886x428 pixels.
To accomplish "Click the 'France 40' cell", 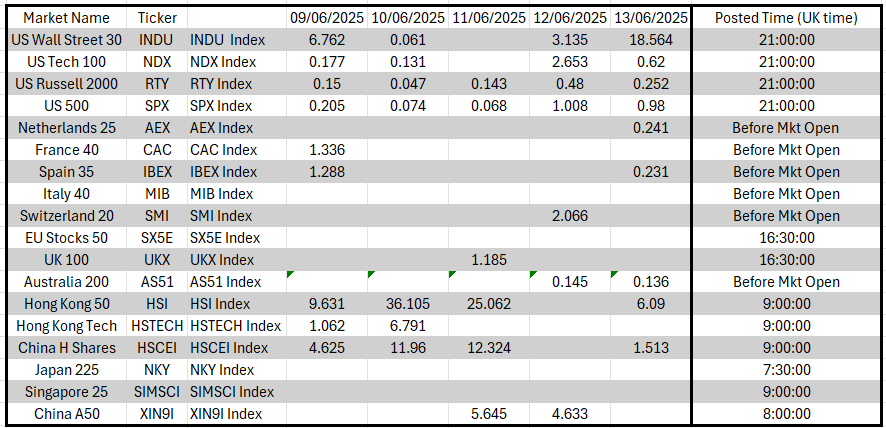I will coord(66,150).
